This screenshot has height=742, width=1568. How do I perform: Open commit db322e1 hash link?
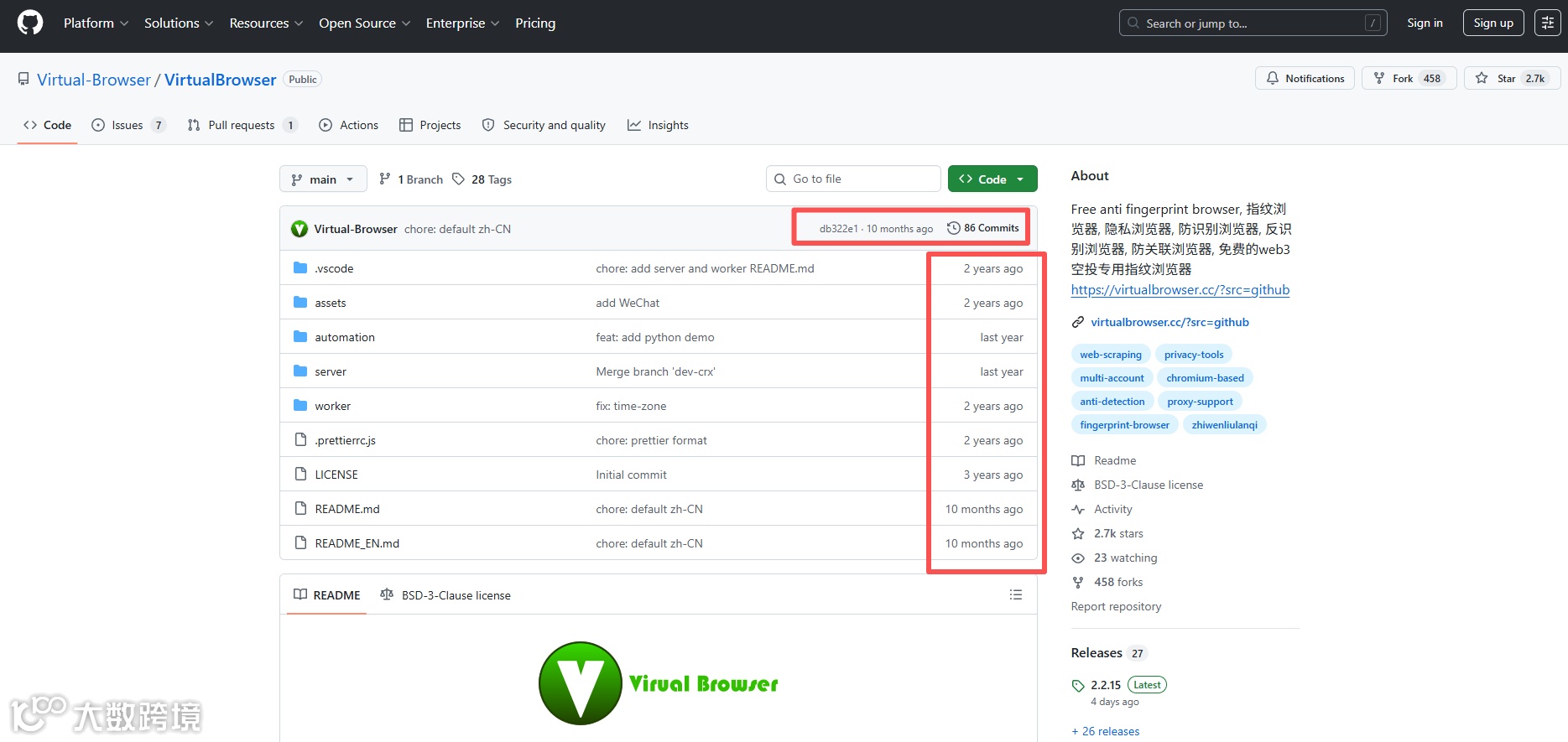[839, 229]
